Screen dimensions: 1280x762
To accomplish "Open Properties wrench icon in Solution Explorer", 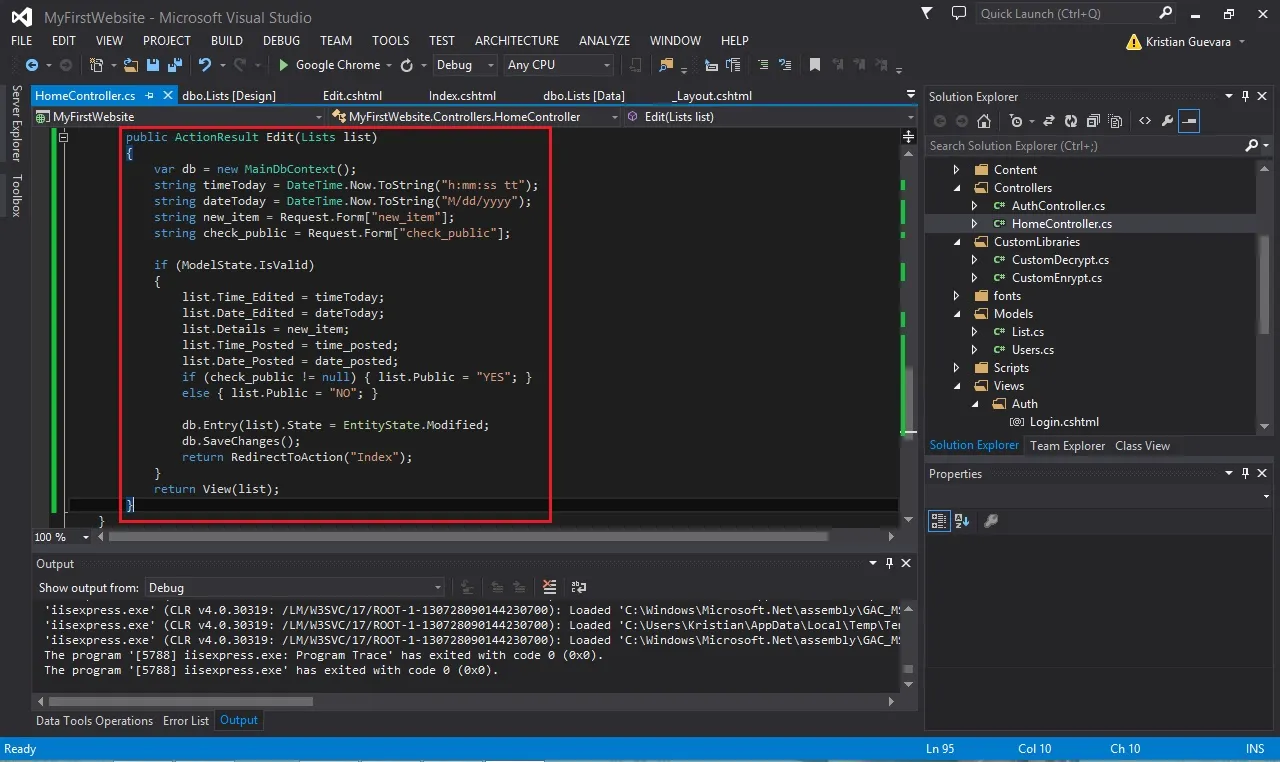I will pyautogui.click(x=1166, y=121).
